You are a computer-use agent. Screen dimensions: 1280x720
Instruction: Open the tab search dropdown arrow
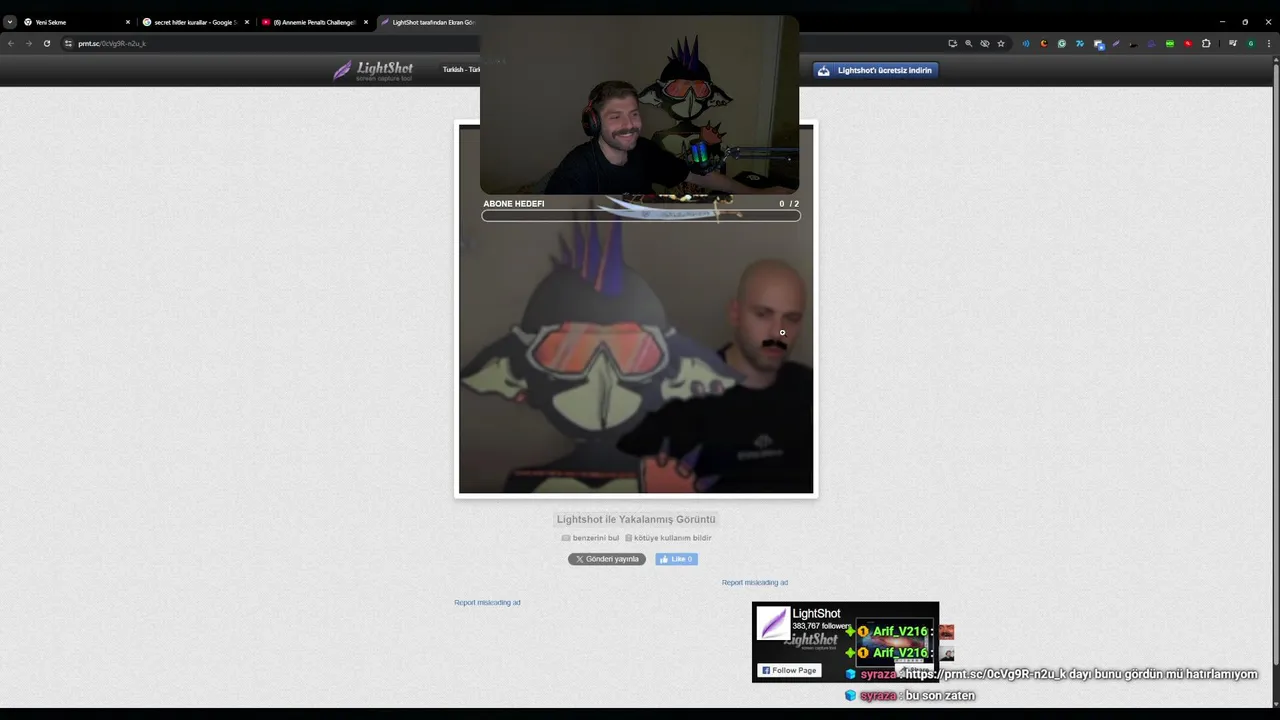click(x=10, y=22)
